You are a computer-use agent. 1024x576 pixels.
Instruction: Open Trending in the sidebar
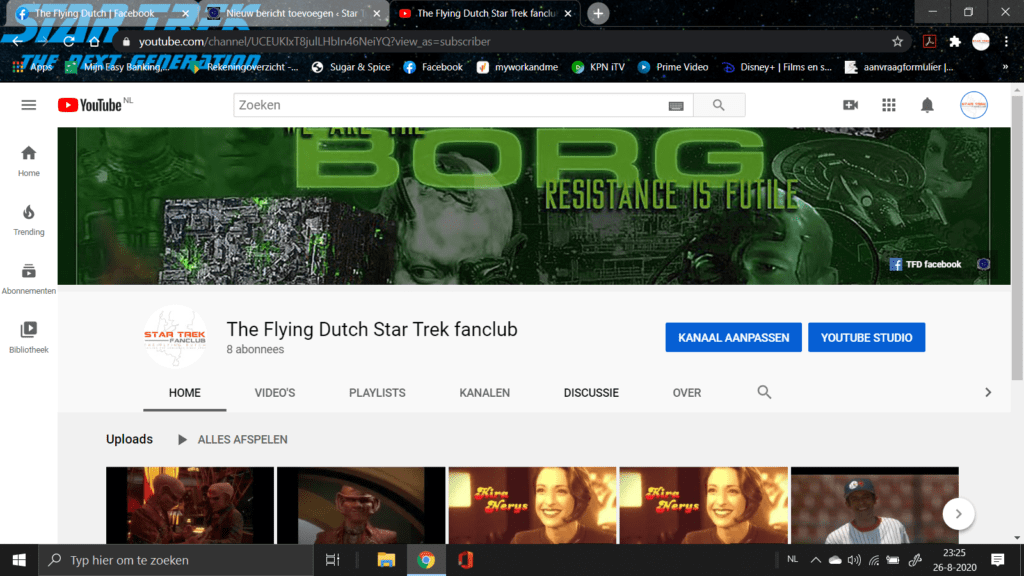click(x=29, y=220)
